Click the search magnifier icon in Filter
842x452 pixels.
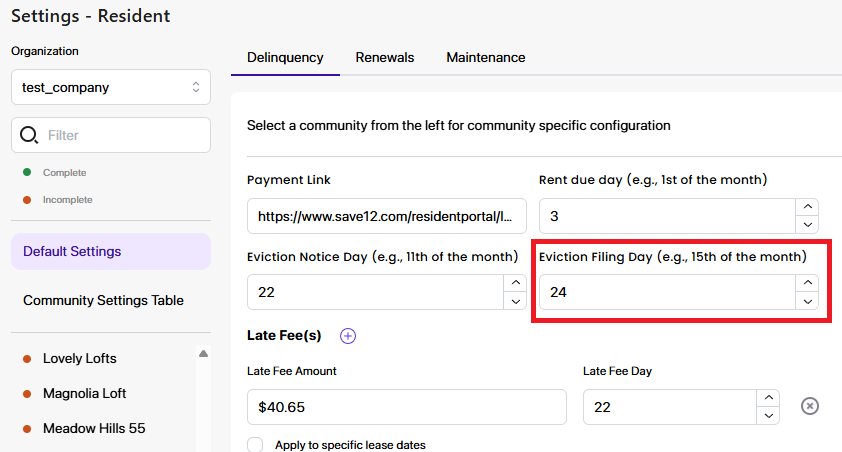pyautogui.click(x=28, y=135)
